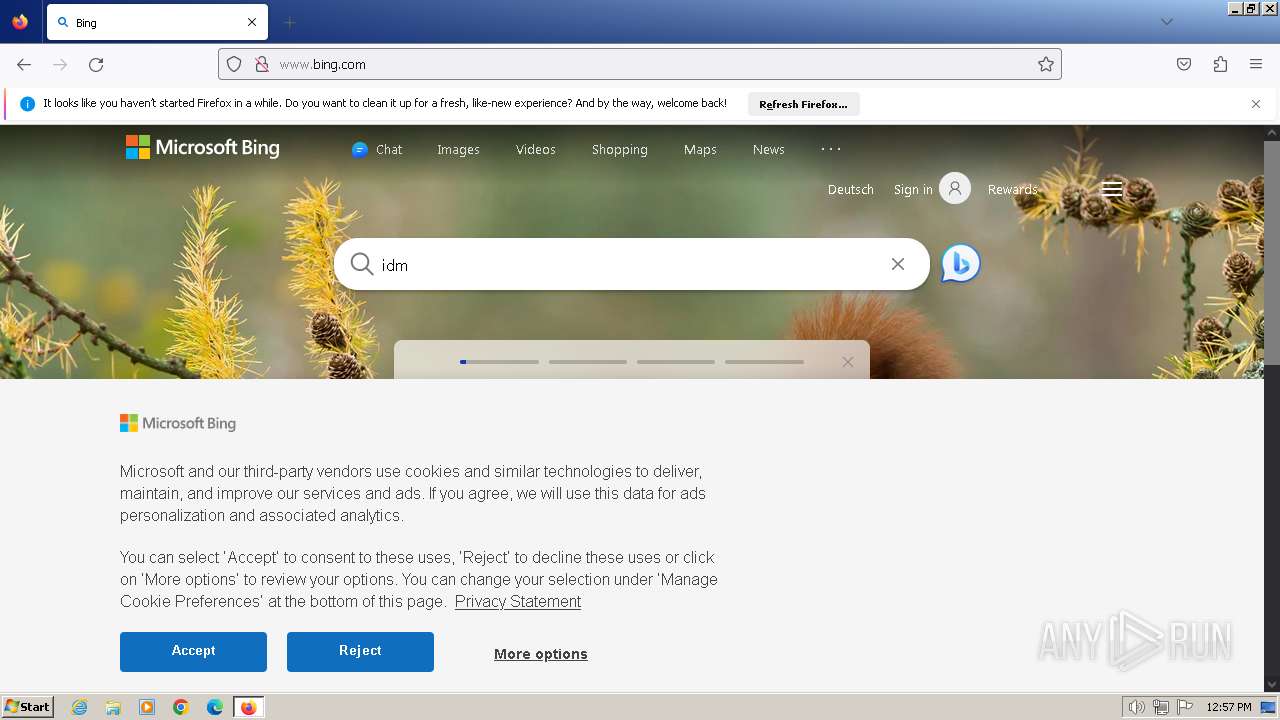Click the Refresh Firefox… button
Screen dimensions: 1280x720
point(803,104)
